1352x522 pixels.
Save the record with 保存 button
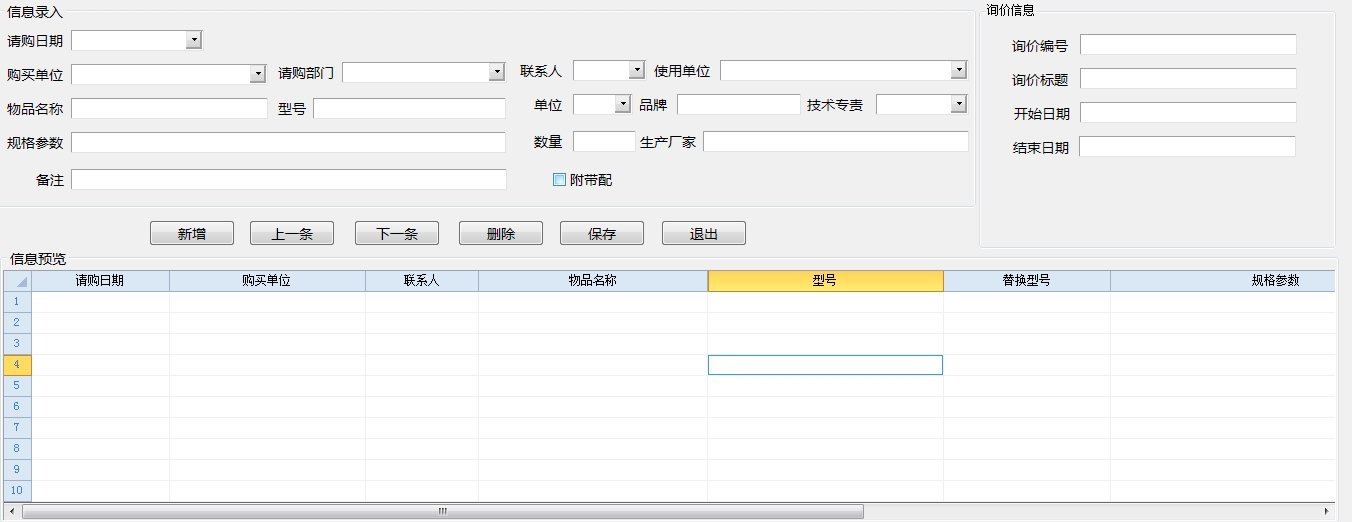click(x=602, y=233)
